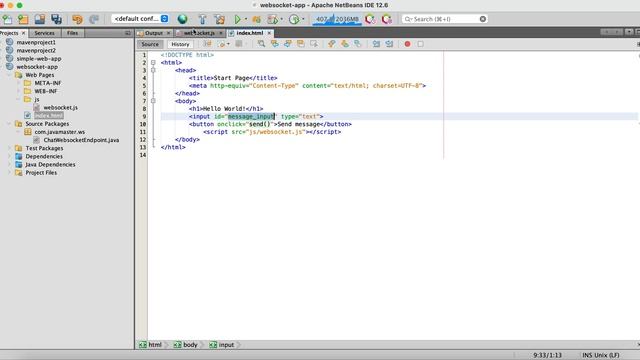
Task: Toggle Rectangular Selection editor button
Action: point(314,44)
